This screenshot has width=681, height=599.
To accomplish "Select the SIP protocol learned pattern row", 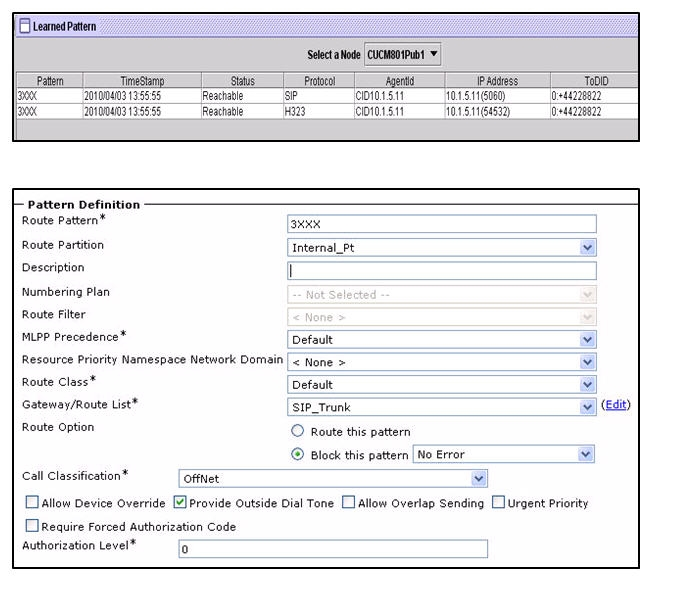I will (327, 96).
